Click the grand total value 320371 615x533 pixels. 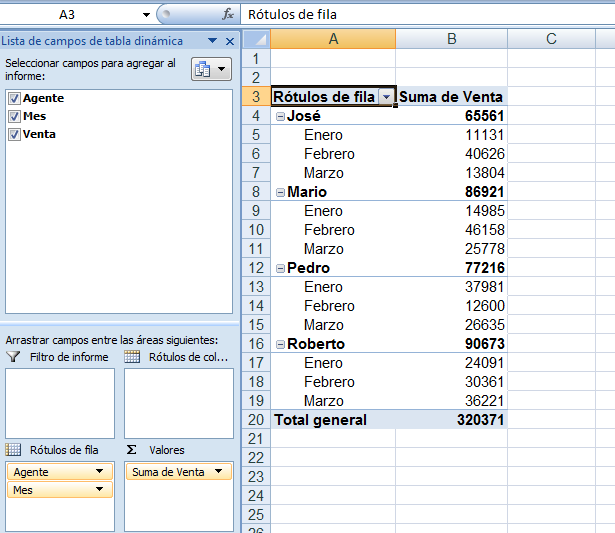click(451, 420)
